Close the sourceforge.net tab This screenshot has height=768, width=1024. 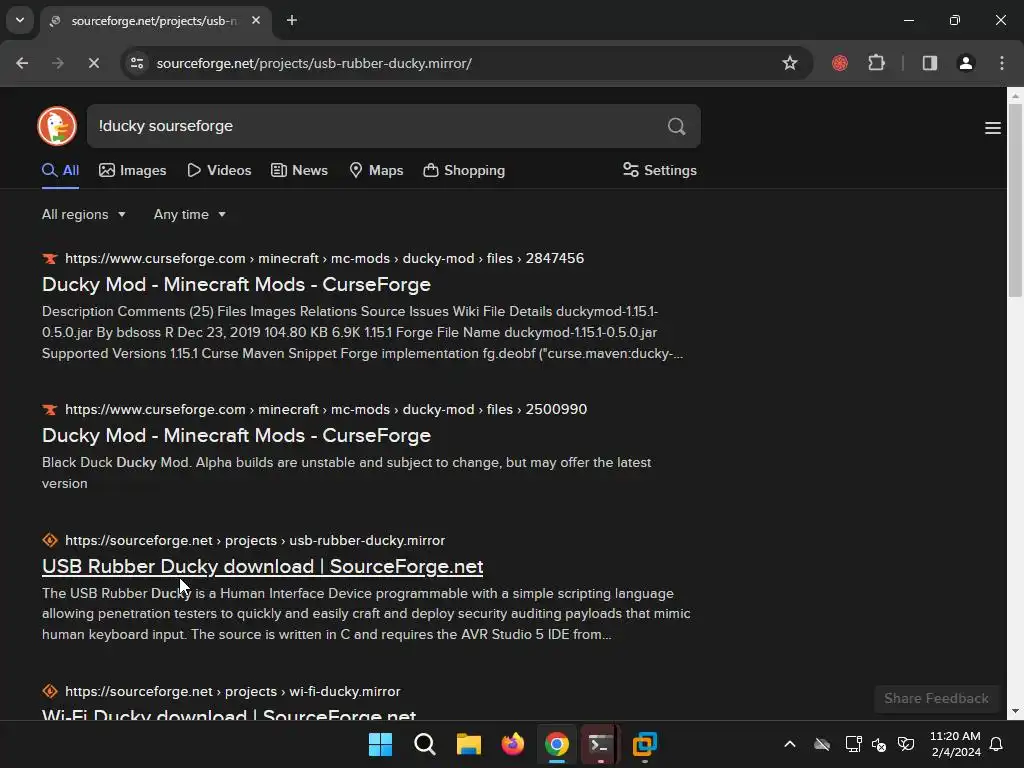pos(256,20)
